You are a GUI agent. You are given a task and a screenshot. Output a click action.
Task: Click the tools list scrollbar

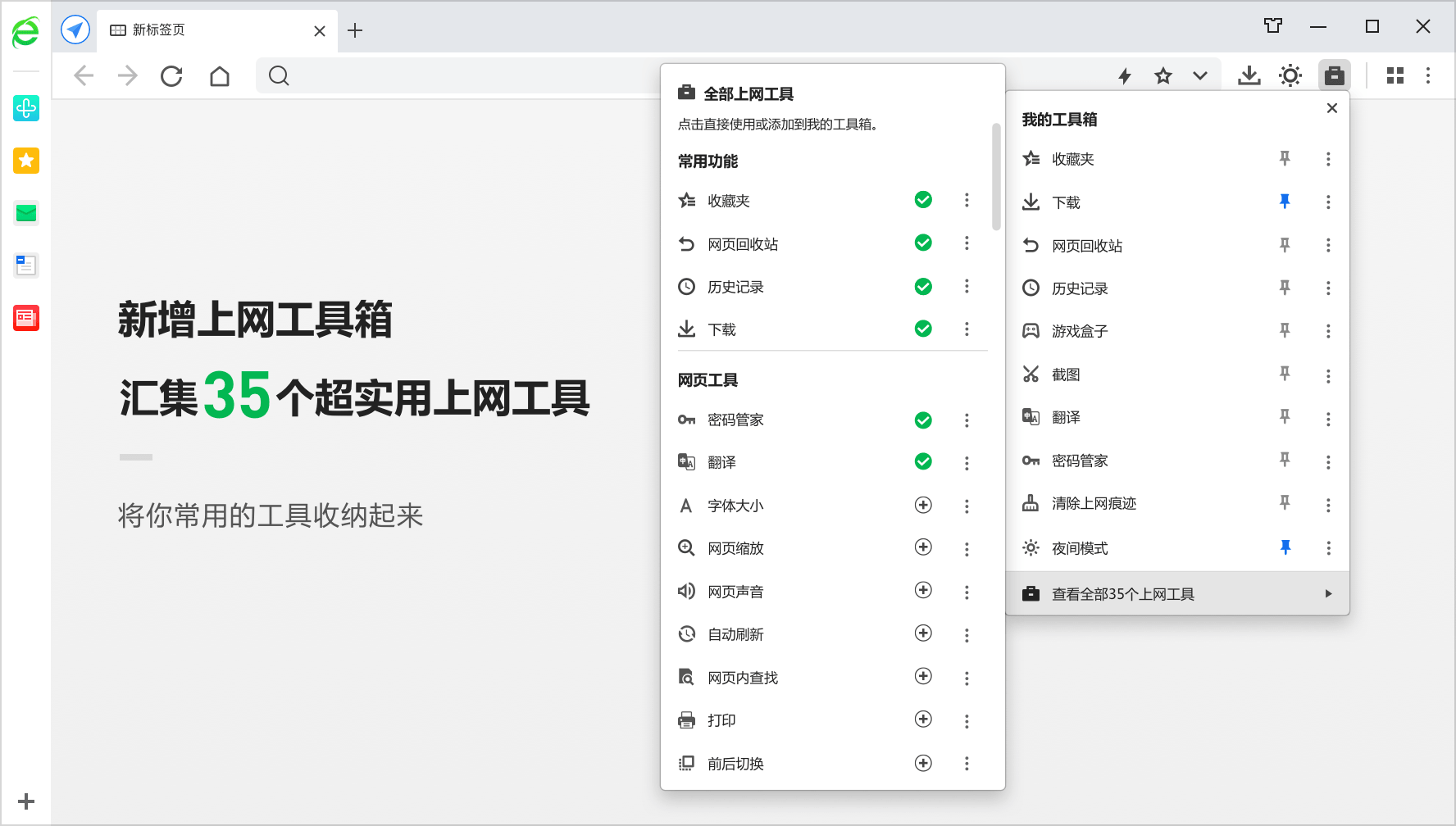(996, 177)
